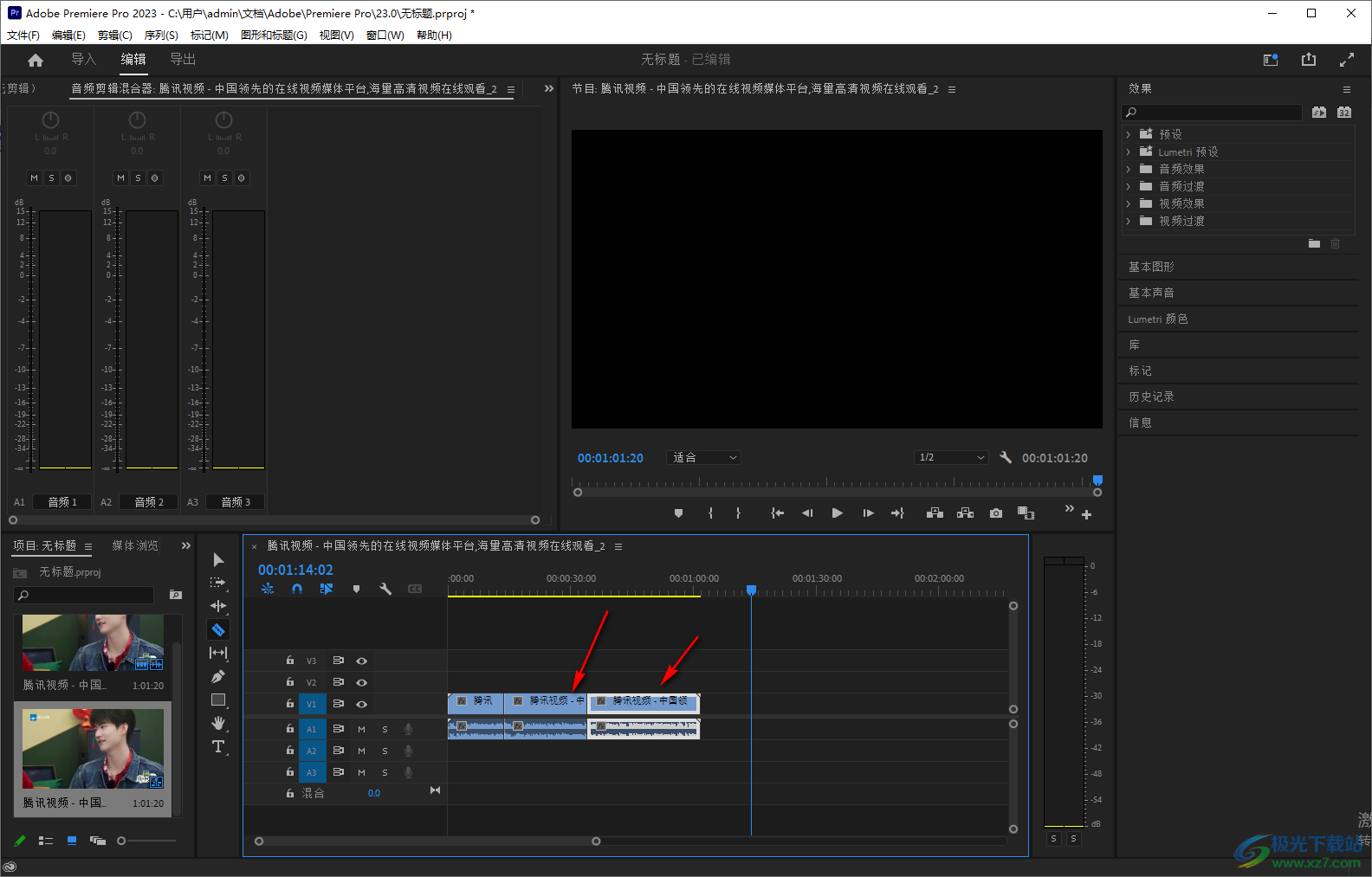
Task: Expand the 视频过渡 folder
Action: [1128, 221]
